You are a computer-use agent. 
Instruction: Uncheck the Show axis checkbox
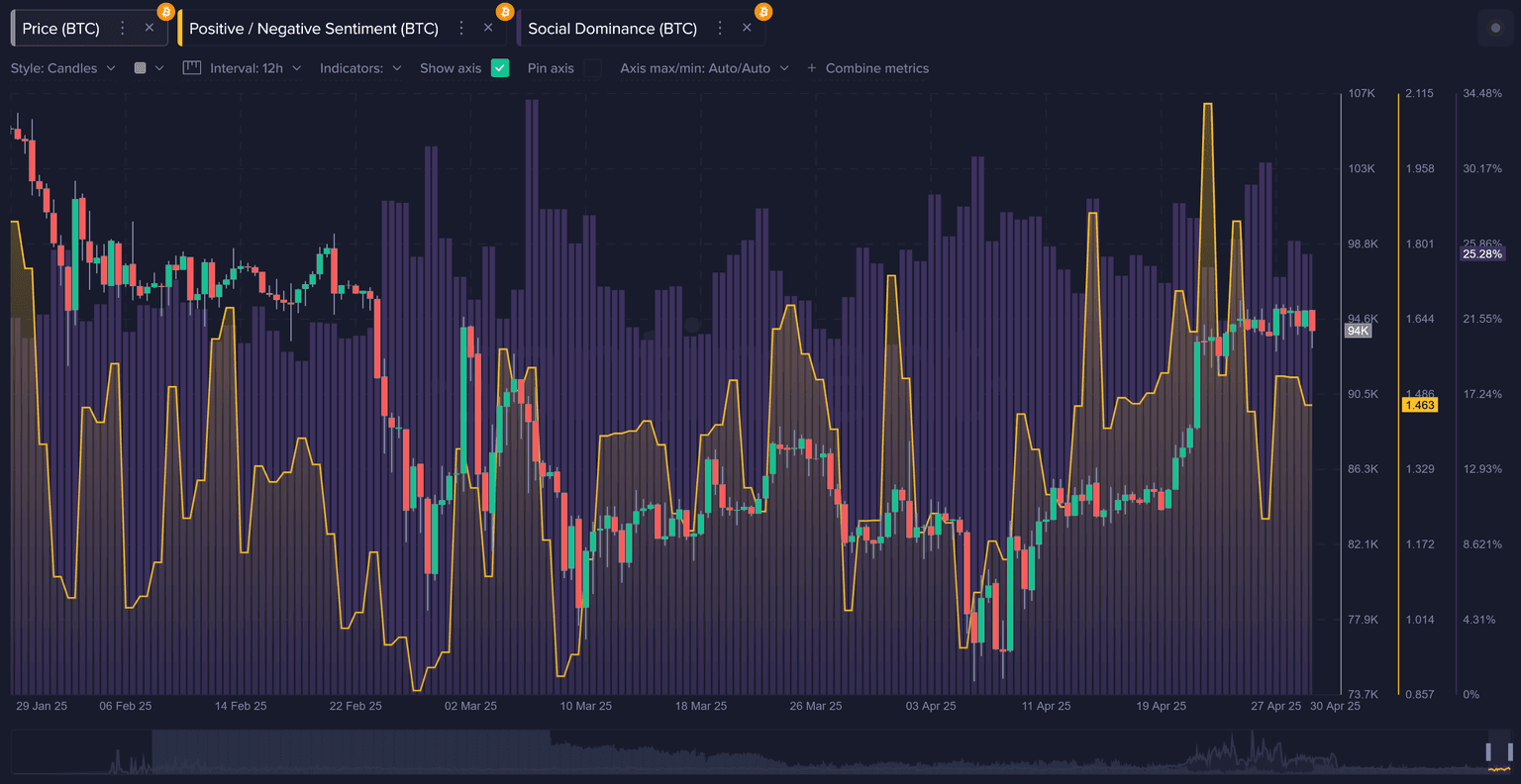500,68
